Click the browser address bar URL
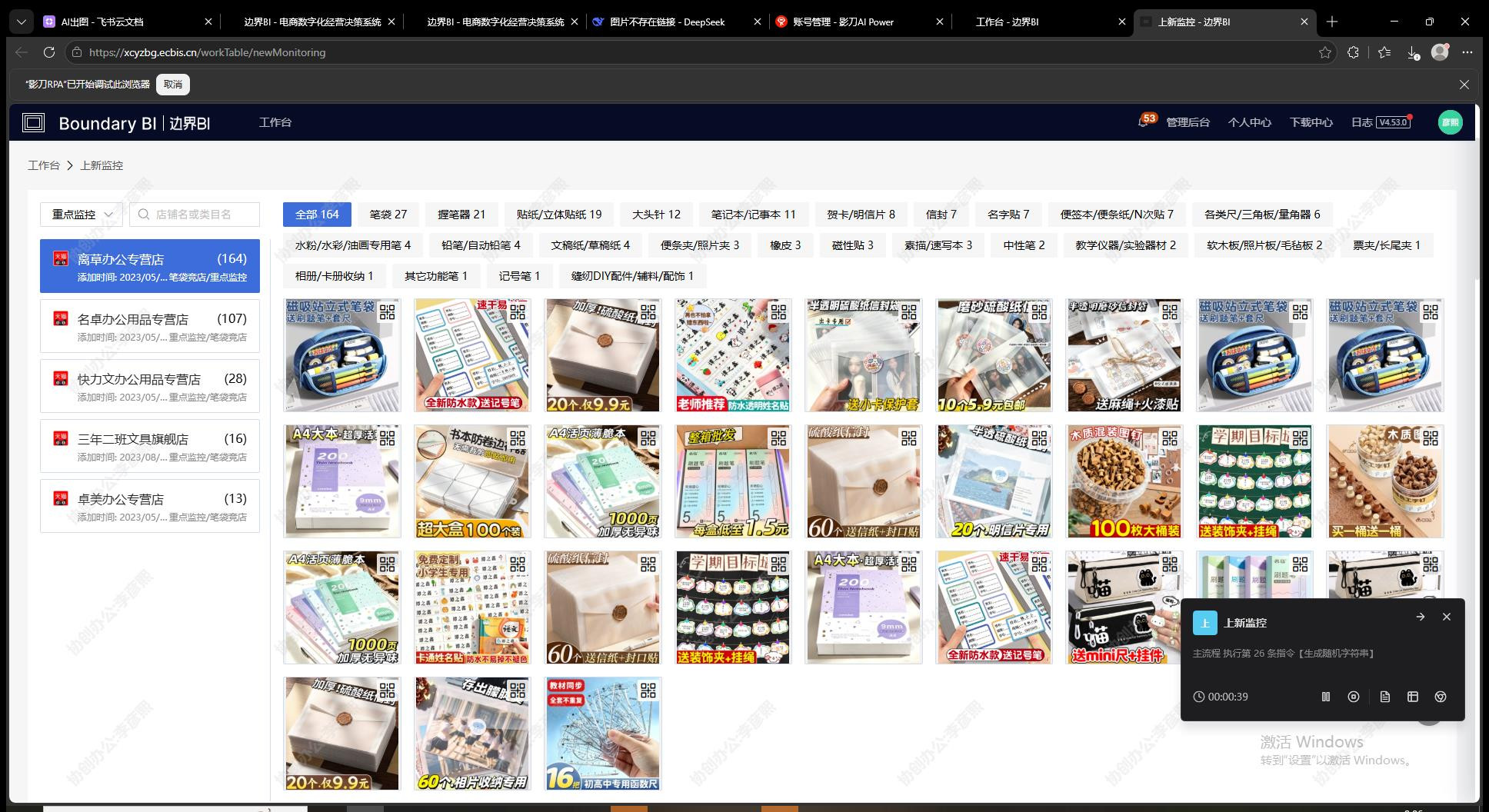 207,52
